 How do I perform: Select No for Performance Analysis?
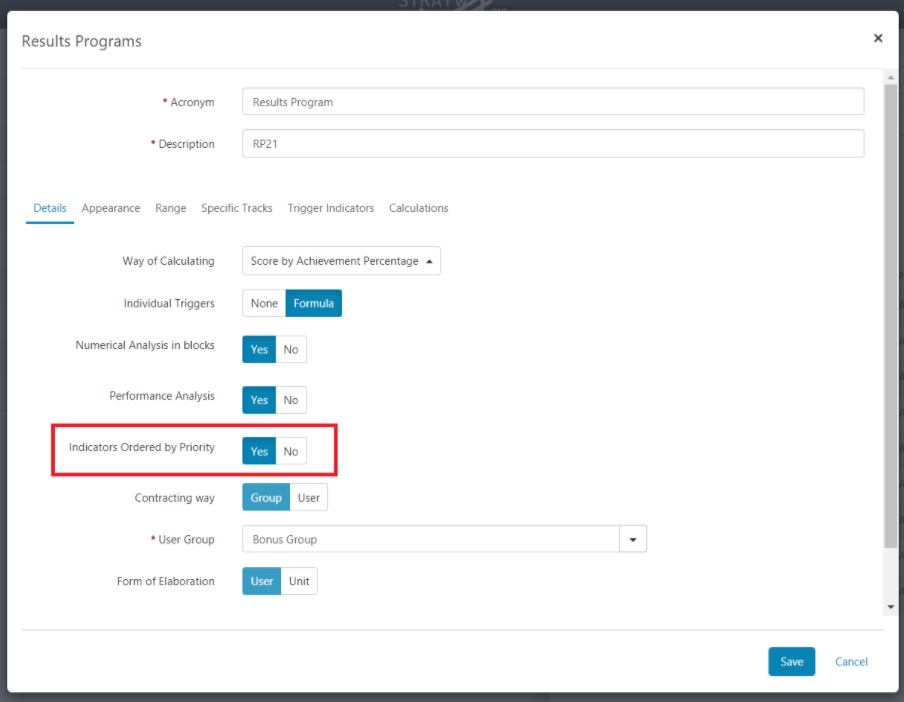click(x=291, y=400)
